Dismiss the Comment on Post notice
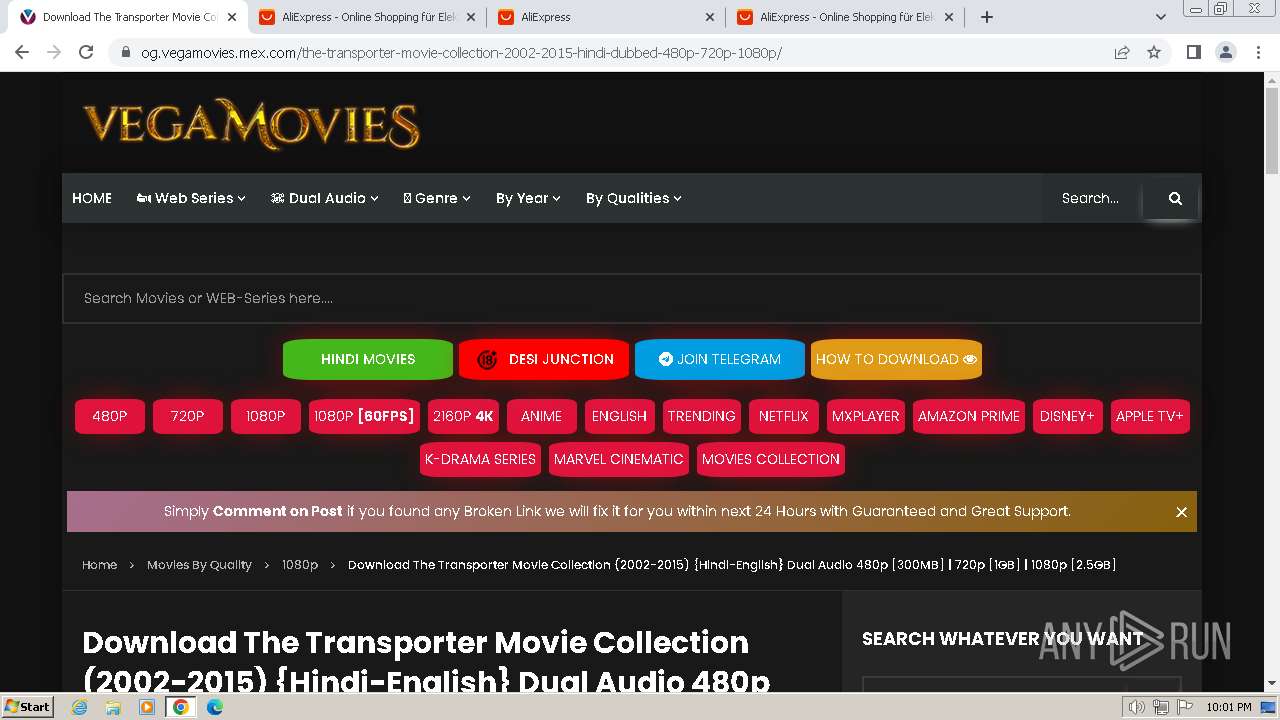 (1181, 512)
